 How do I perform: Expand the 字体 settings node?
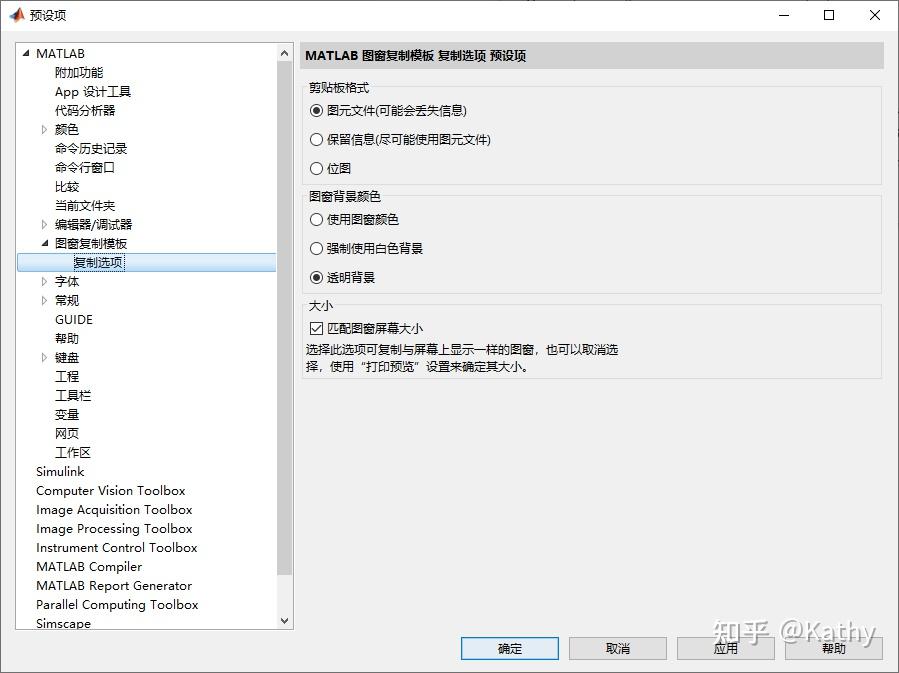coord(42,281)
